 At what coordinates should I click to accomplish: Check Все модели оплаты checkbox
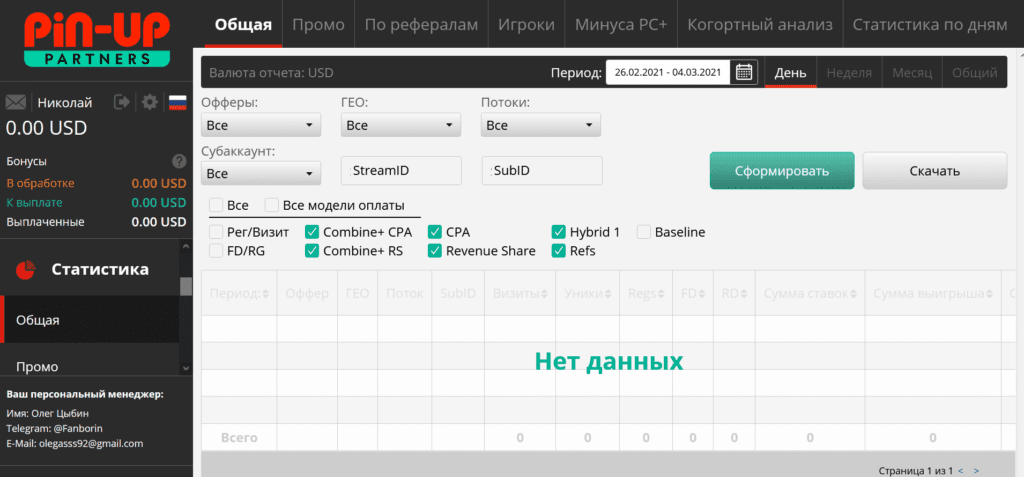pyautogui.click(x=272, y=205)
